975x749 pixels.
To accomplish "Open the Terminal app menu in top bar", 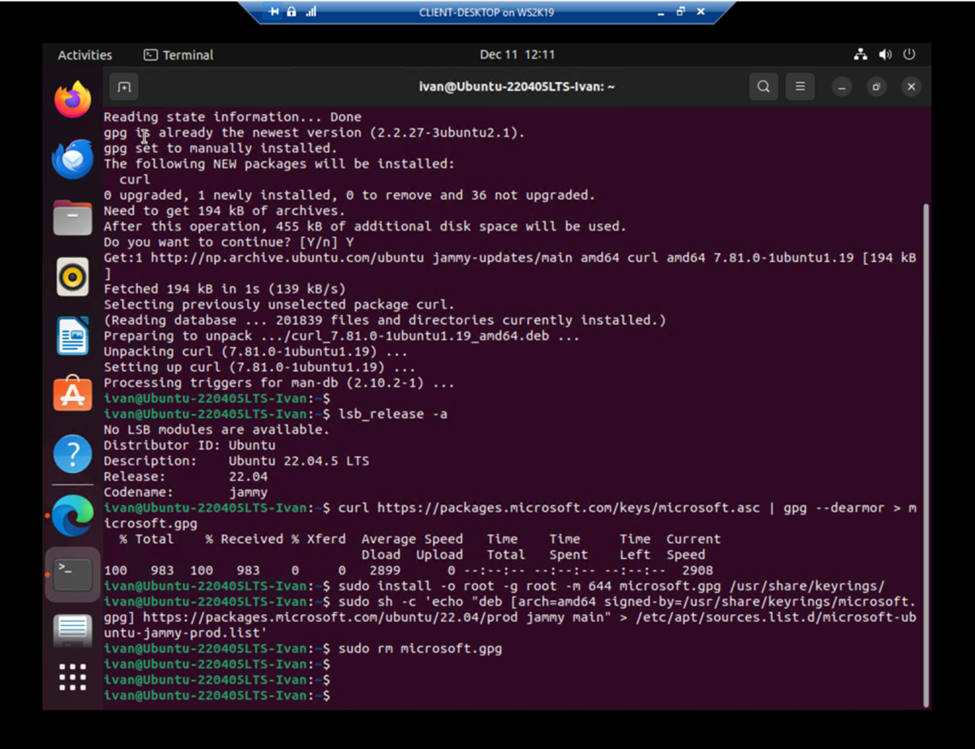I will (179, 55).
